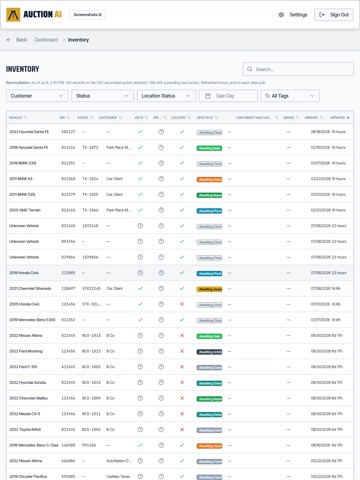Click Keys checkmark for 2023 Hyundai Santa FE
The height and width of the screenshot is (480, 360).
click(x=140, y=132)
